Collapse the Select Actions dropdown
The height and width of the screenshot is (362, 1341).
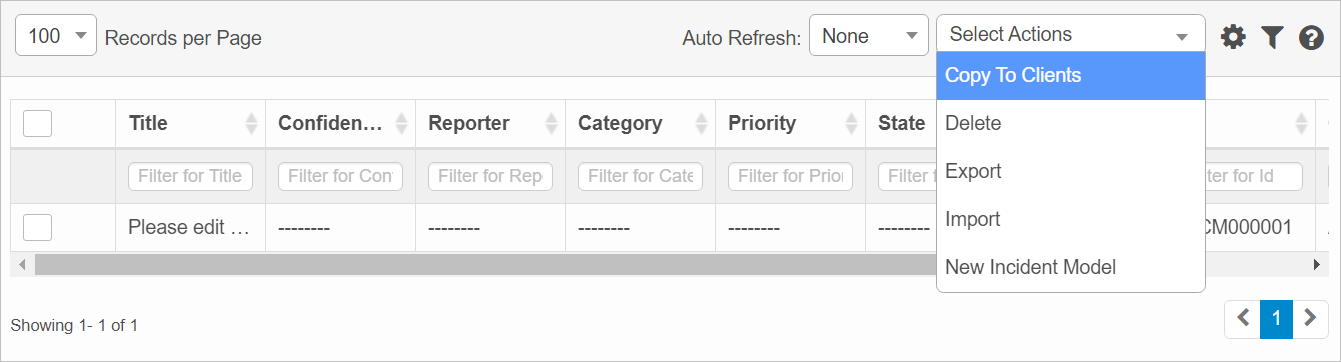point(1070,34)
